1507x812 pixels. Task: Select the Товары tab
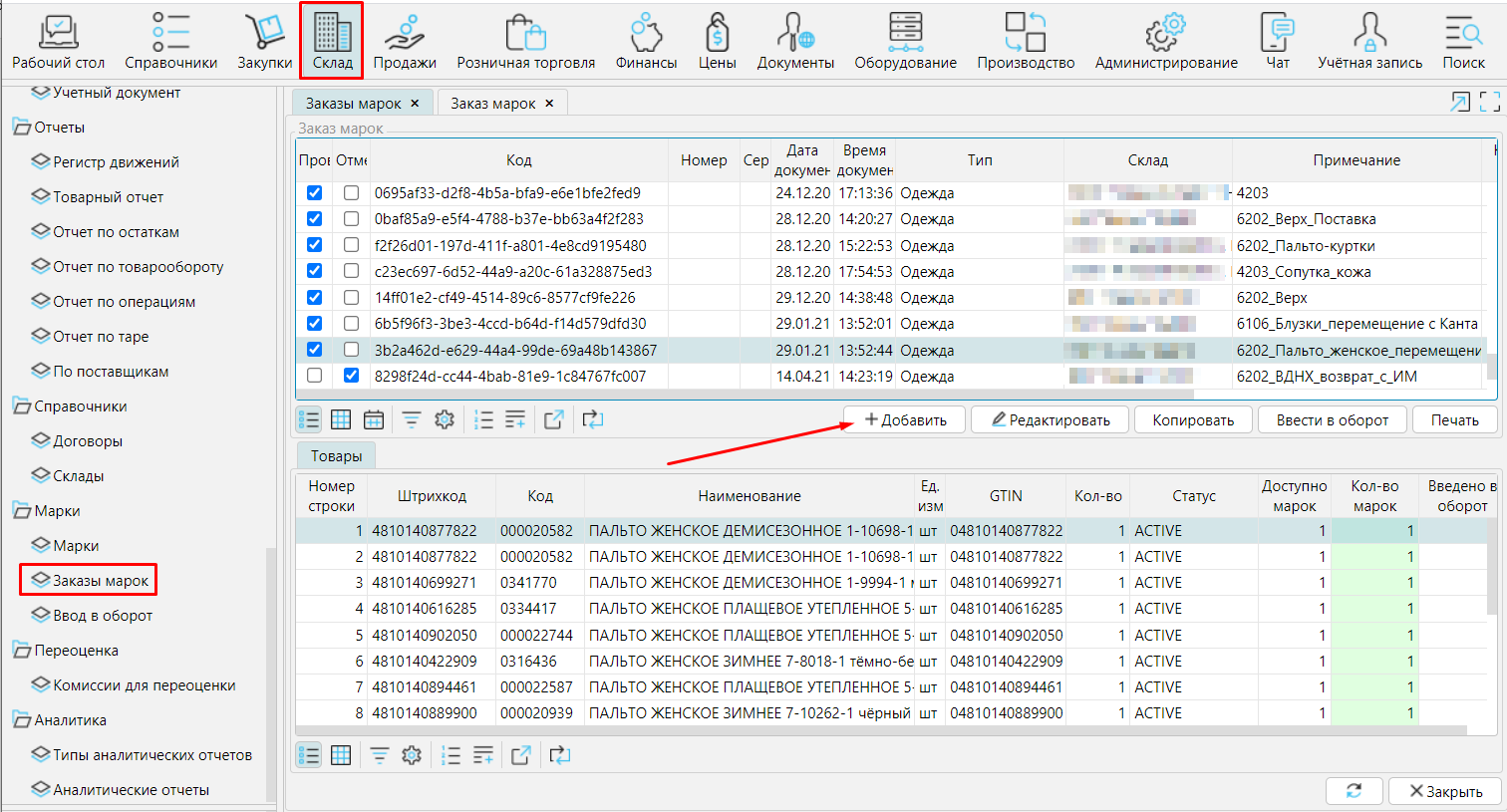click(x=336, y=456)
